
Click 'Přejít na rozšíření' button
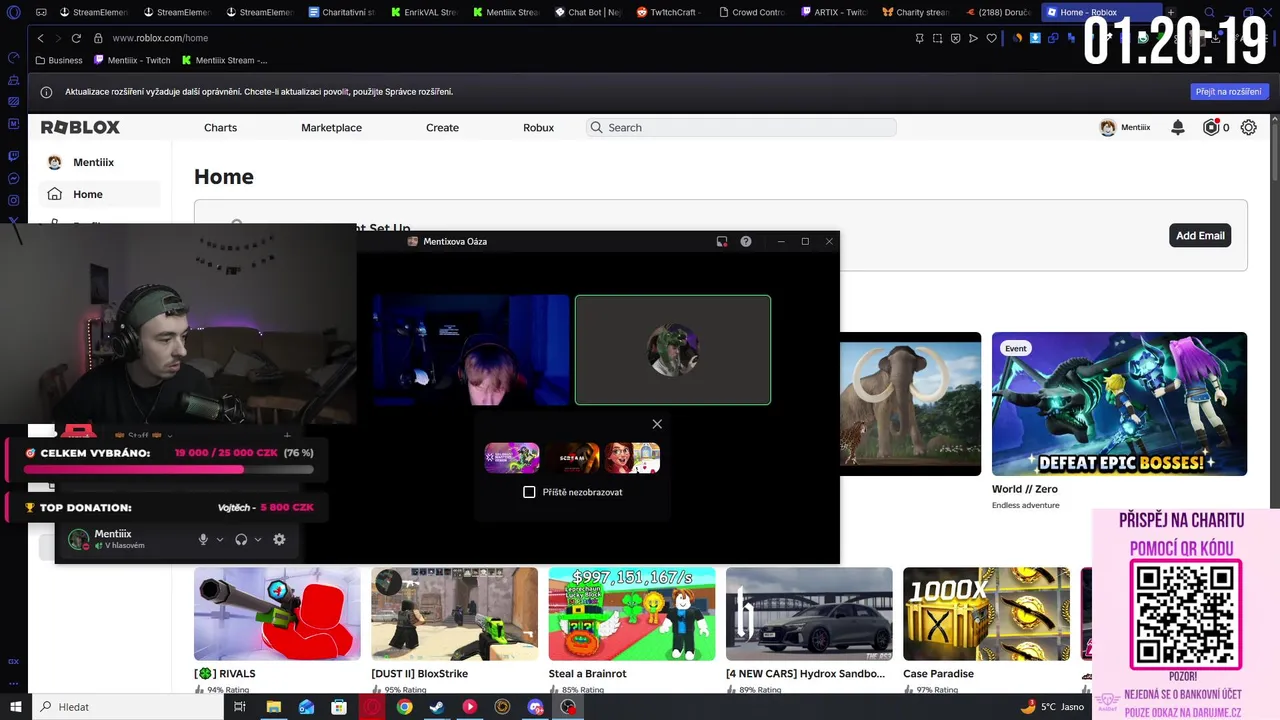[1230, 91]
